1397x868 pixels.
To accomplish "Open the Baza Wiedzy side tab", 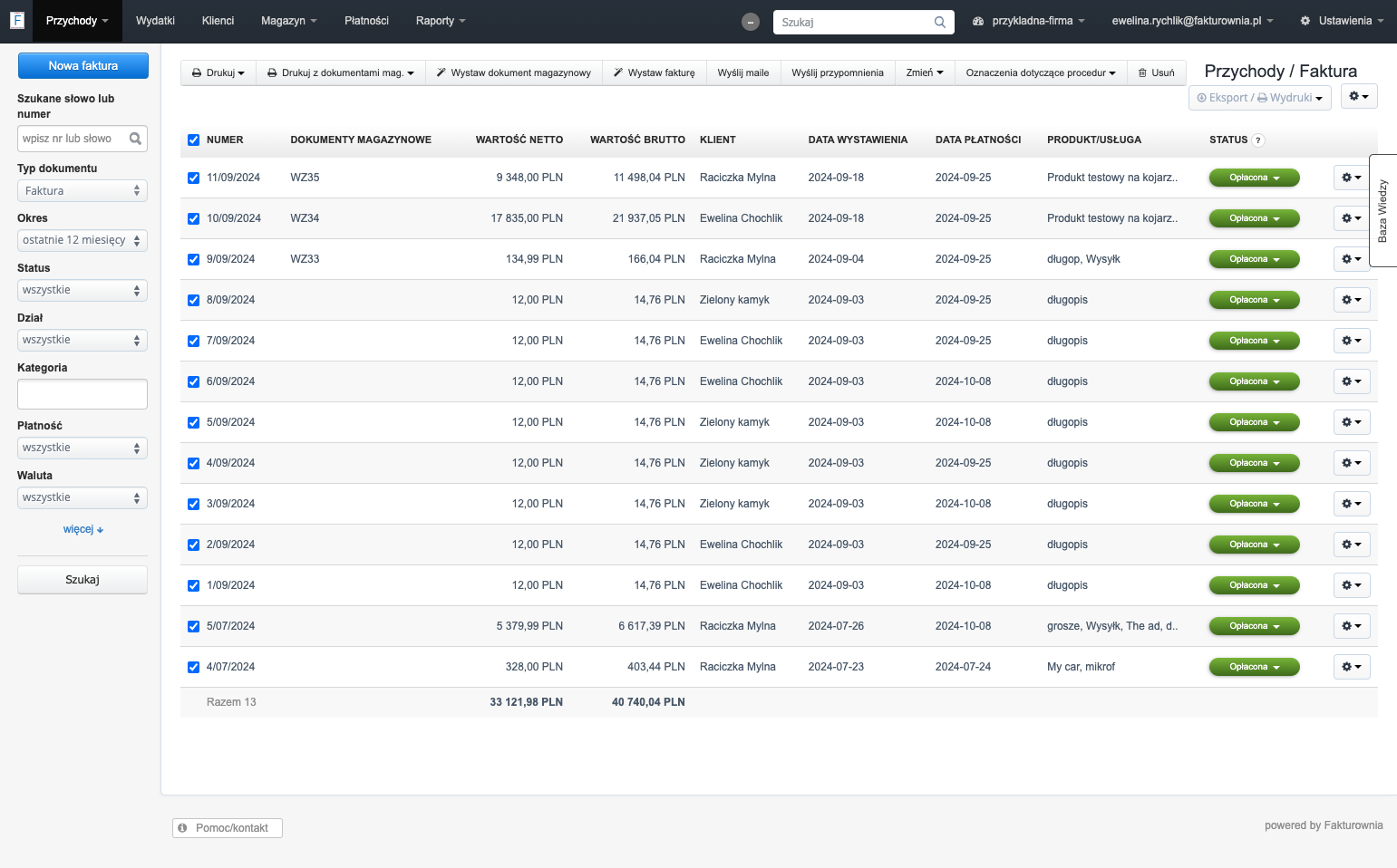I will (1382, 211).
